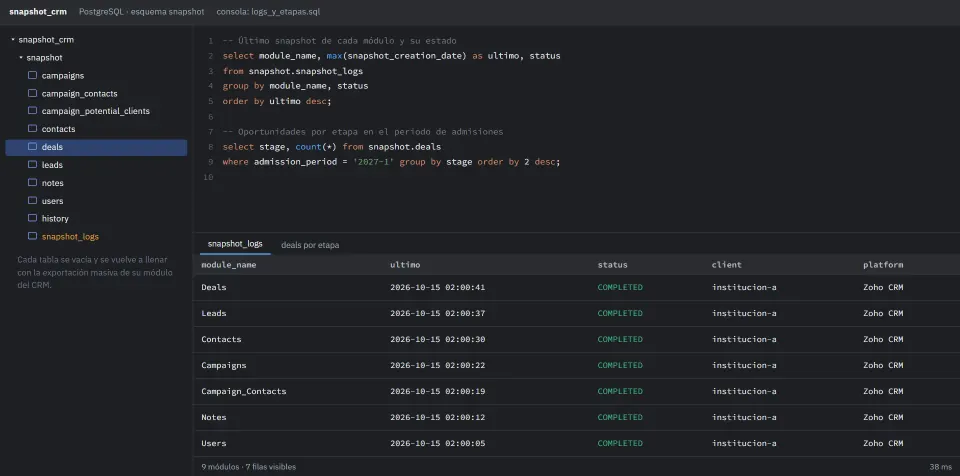Click timestamp 2026-10-15 02:00:19
This screenshot has height=476, width=960.
click(438, 391)
